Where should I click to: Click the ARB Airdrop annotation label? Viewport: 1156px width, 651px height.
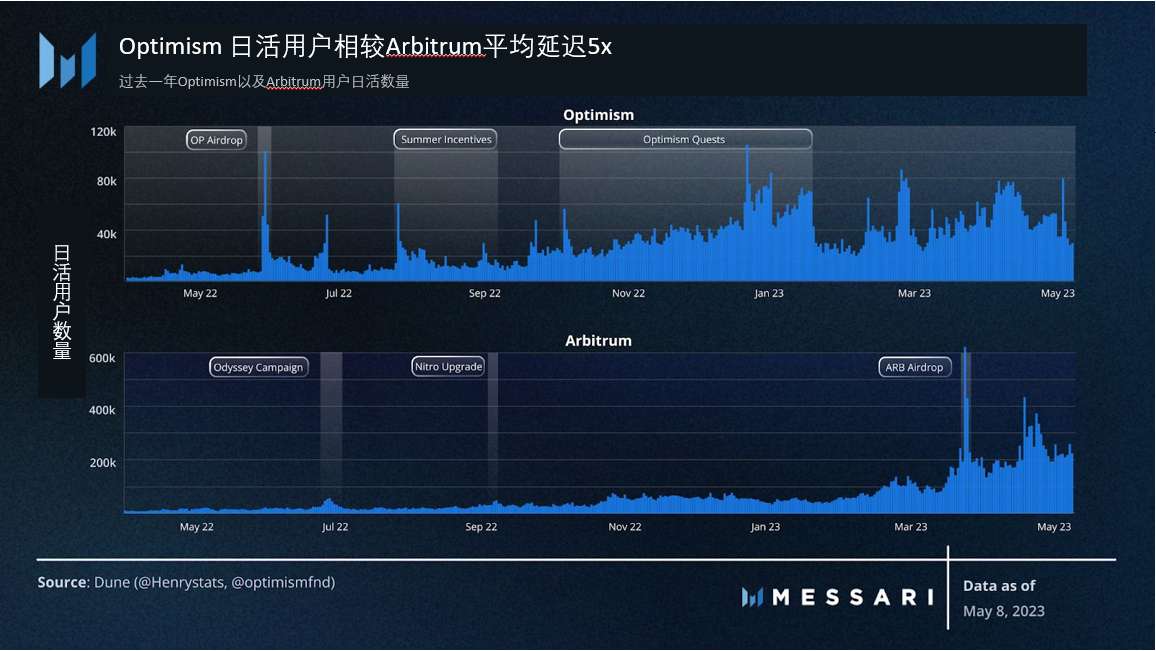(x=914, y=367)
